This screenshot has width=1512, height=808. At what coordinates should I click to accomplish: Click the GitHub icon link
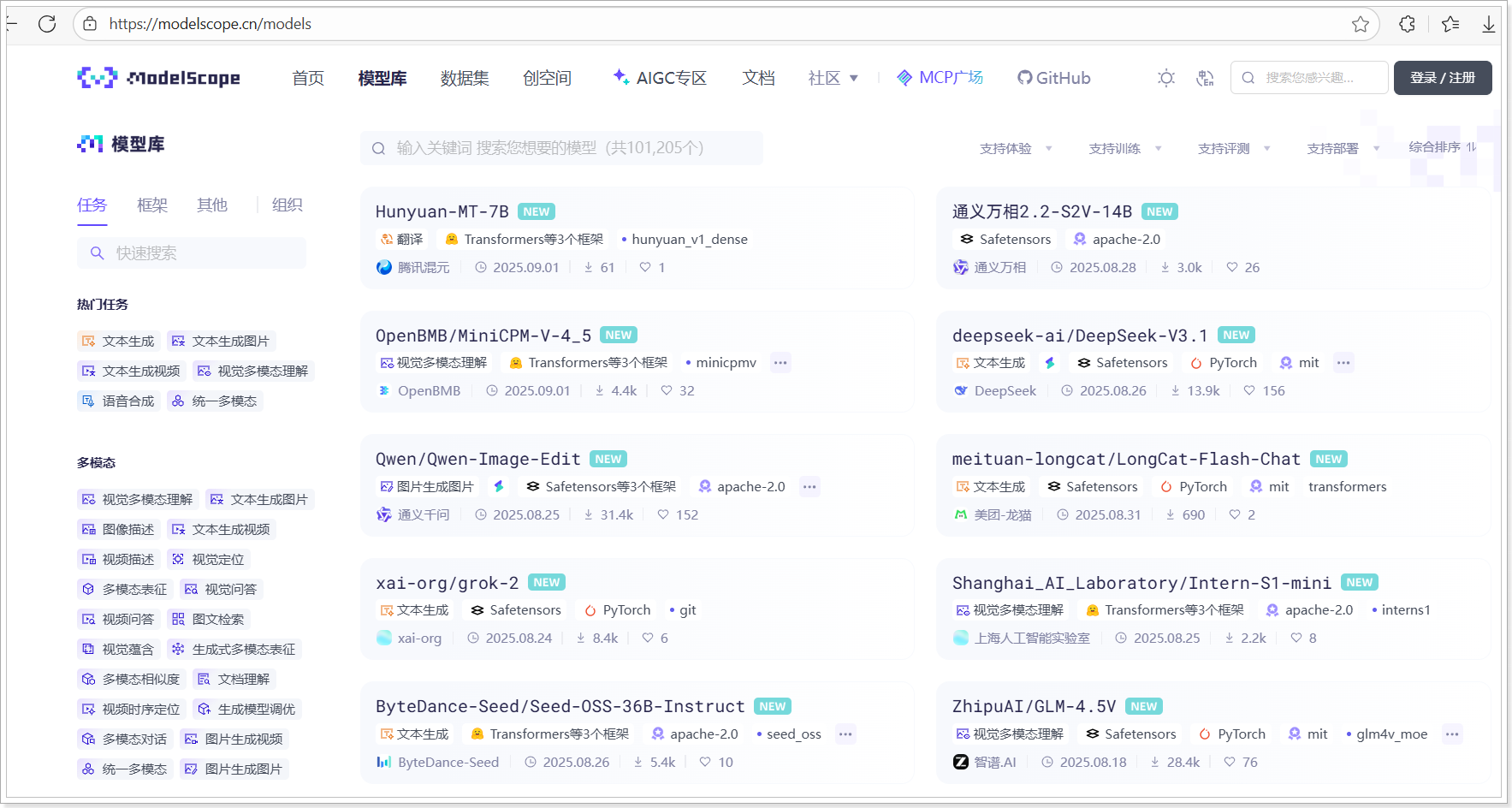(1053, 78)
